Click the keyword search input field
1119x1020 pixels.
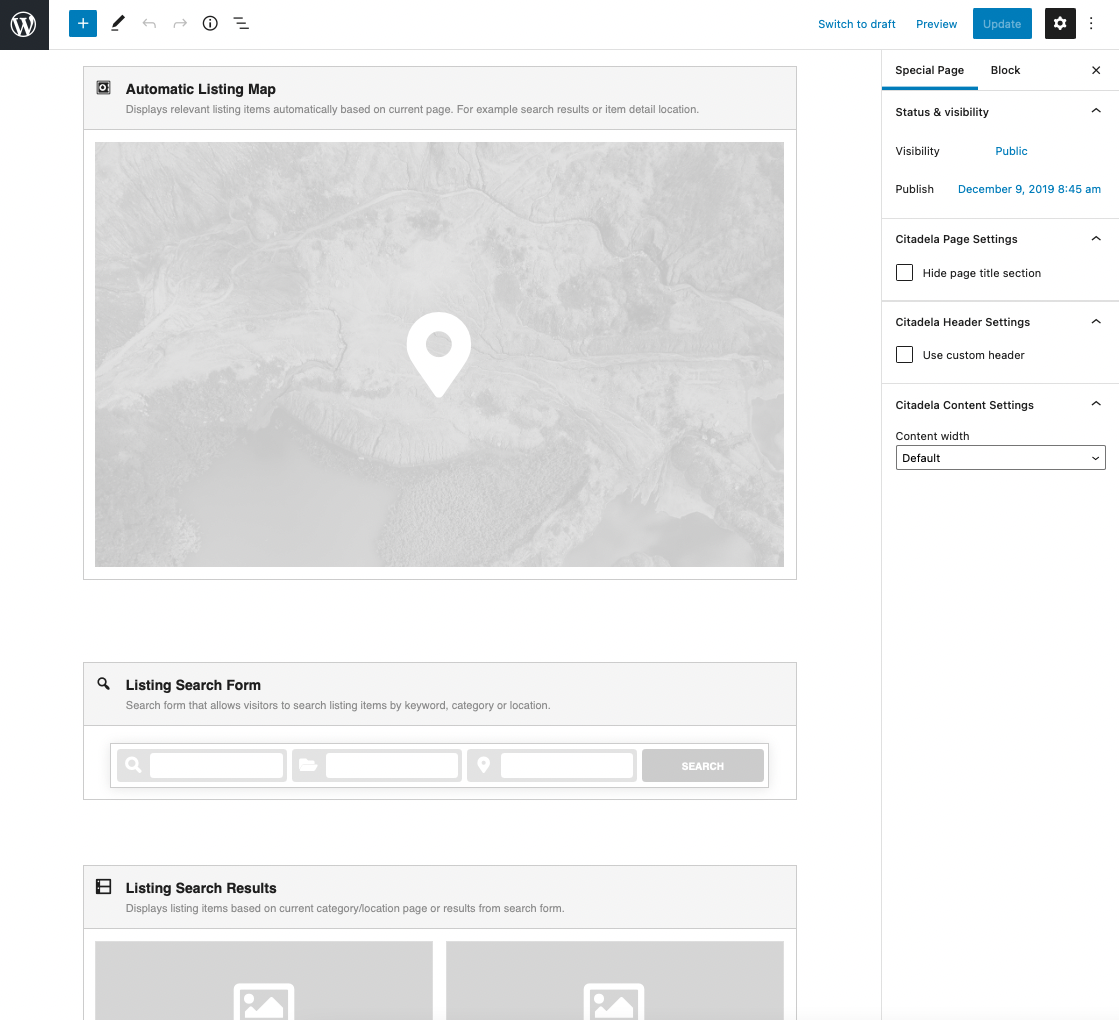(x=216, y=766)
